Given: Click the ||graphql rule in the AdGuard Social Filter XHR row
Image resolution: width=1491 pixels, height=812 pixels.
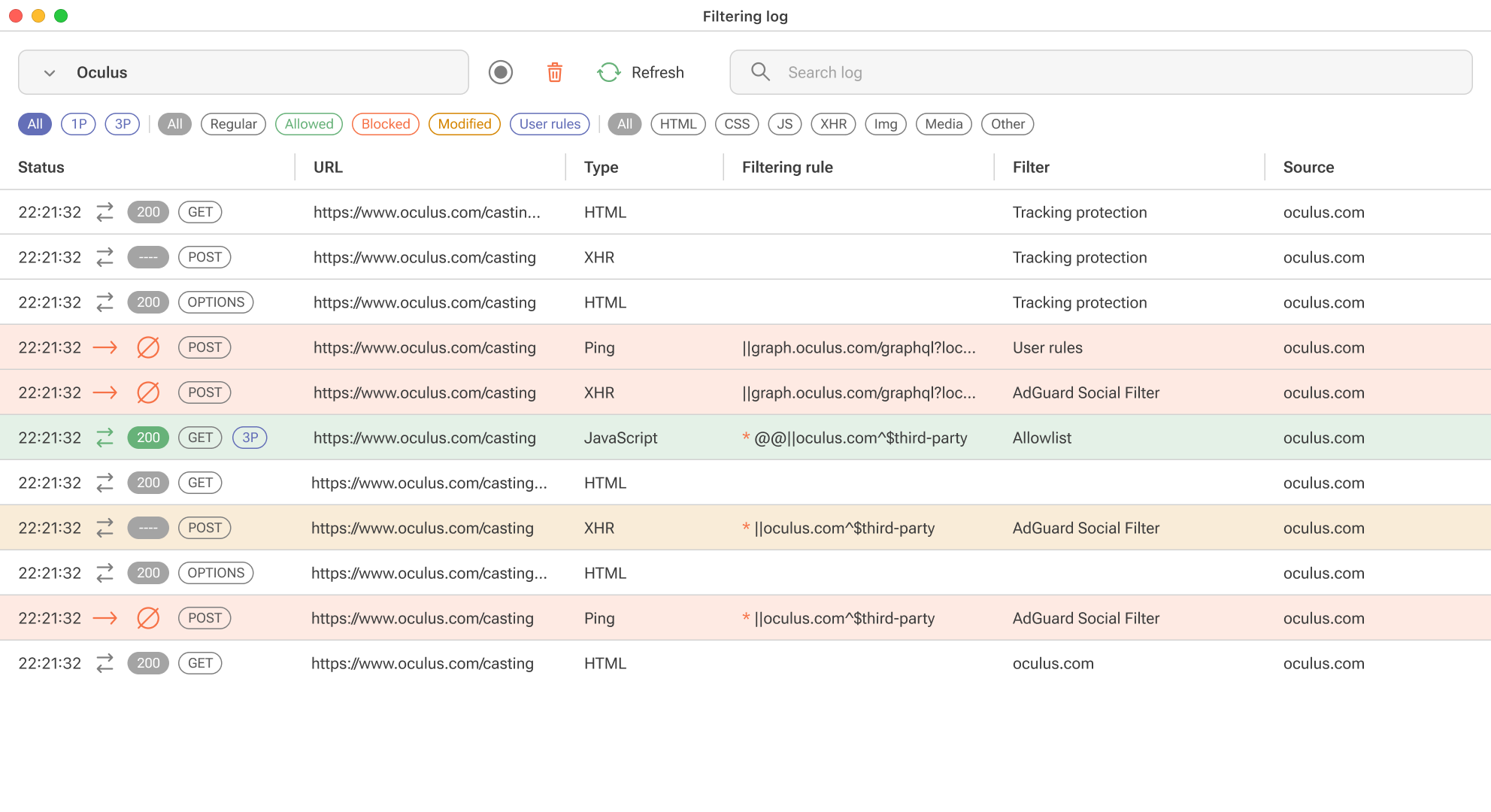Looking at the screenshot, I should point(859,392).
